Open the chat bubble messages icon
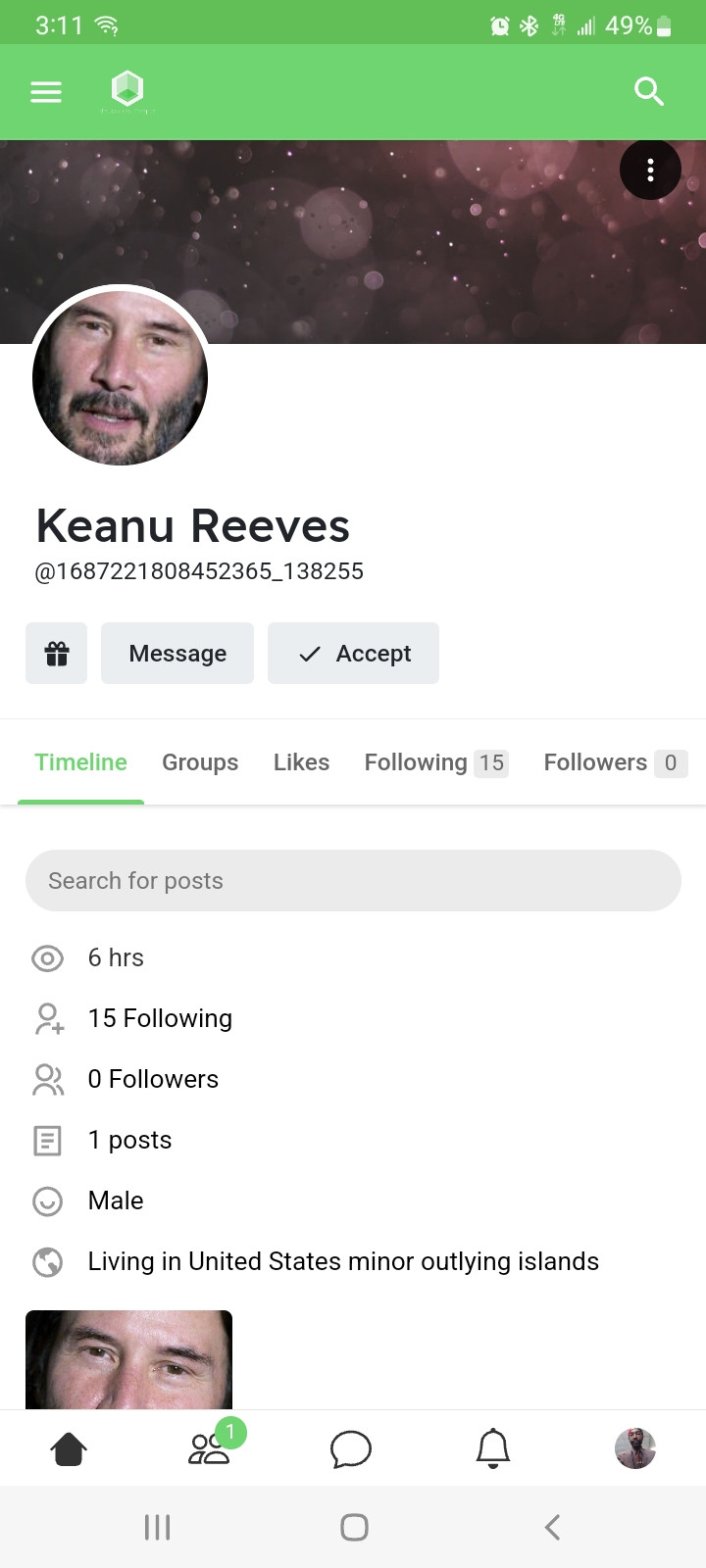Image resolution: width=706 pixels, height=1568 pixels. (x=351, y=1448)
